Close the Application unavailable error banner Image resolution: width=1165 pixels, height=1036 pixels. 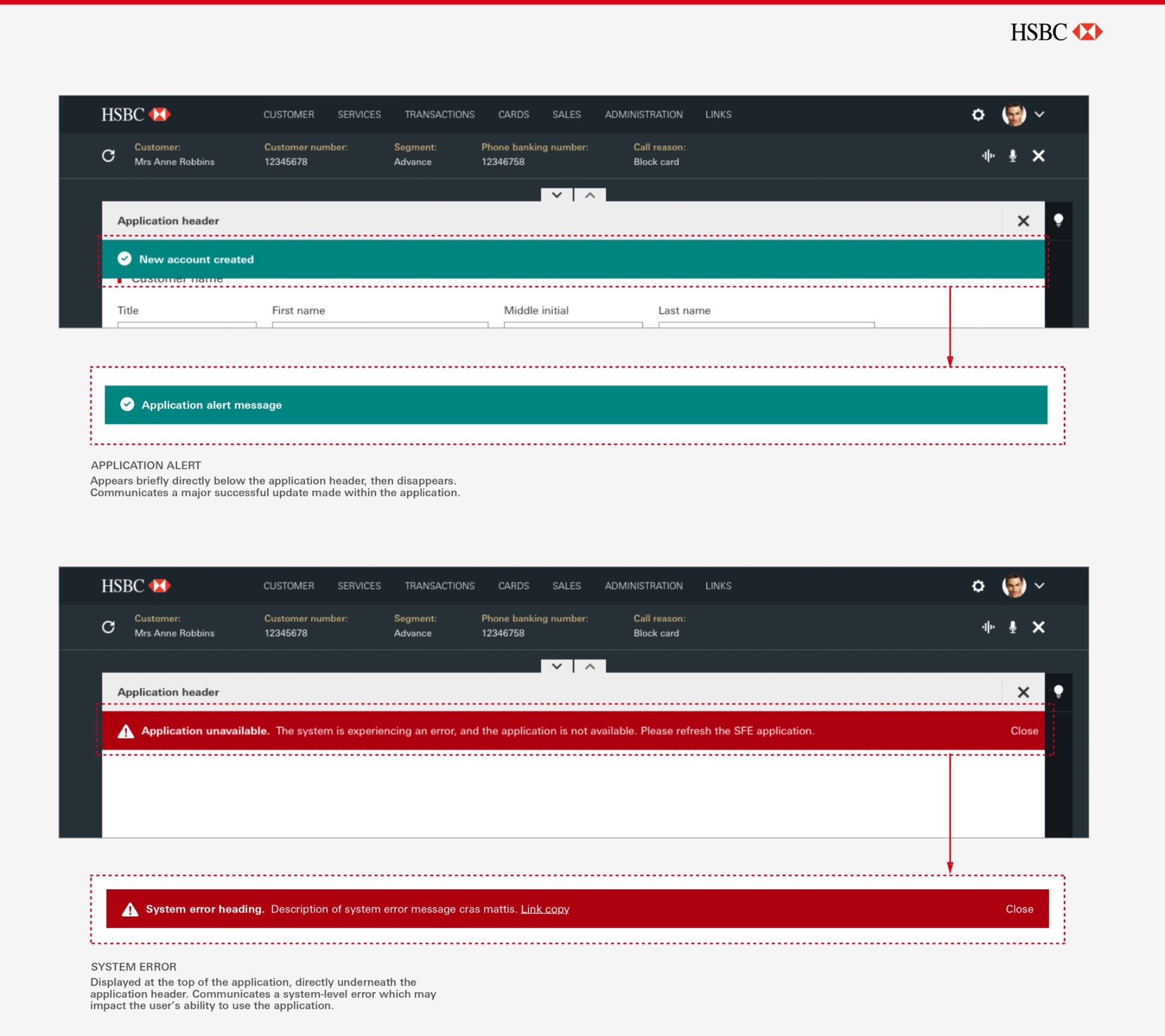tap(1024, 730)
